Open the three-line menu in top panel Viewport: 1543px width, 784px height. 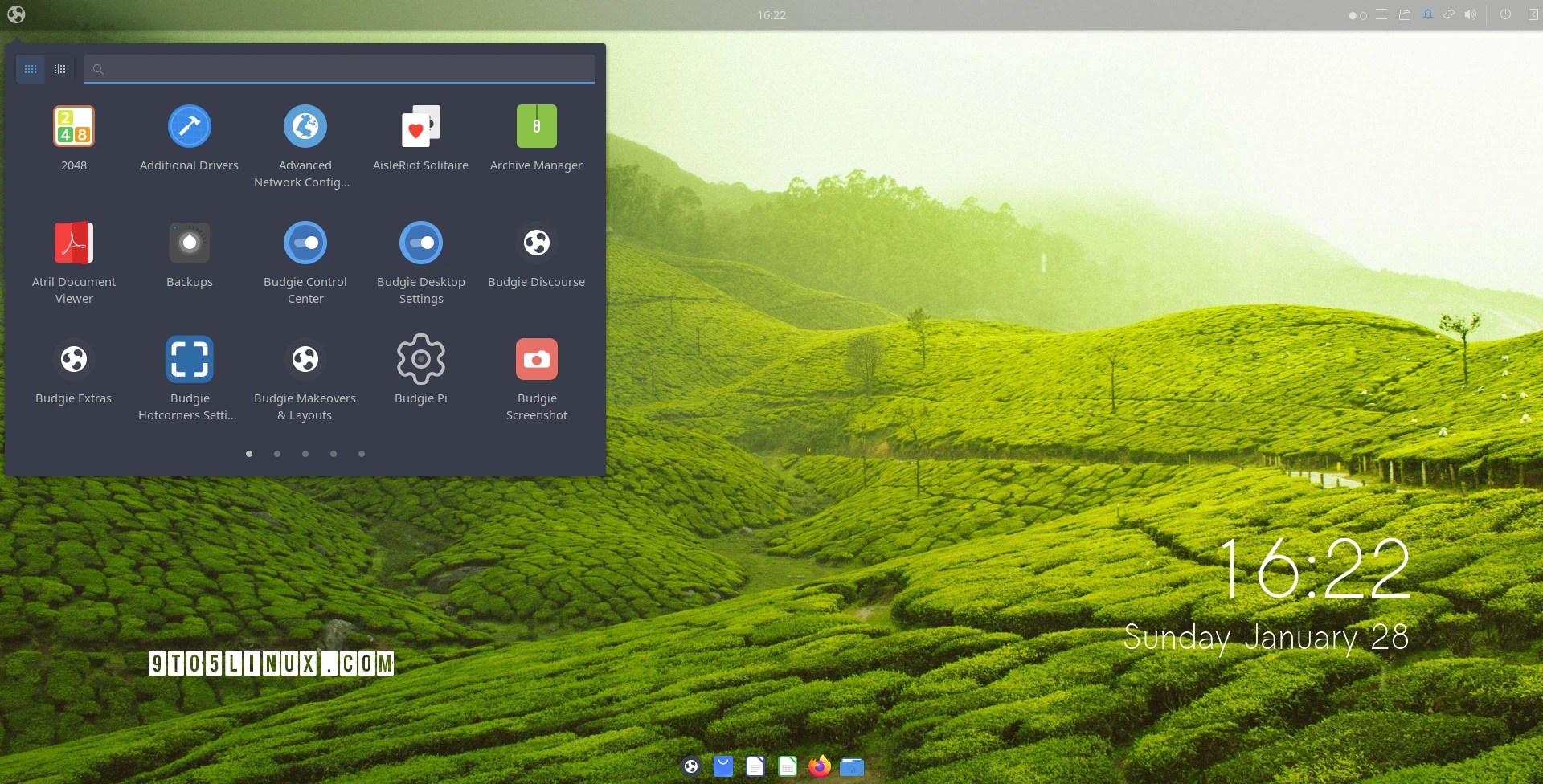[1381, 14]
